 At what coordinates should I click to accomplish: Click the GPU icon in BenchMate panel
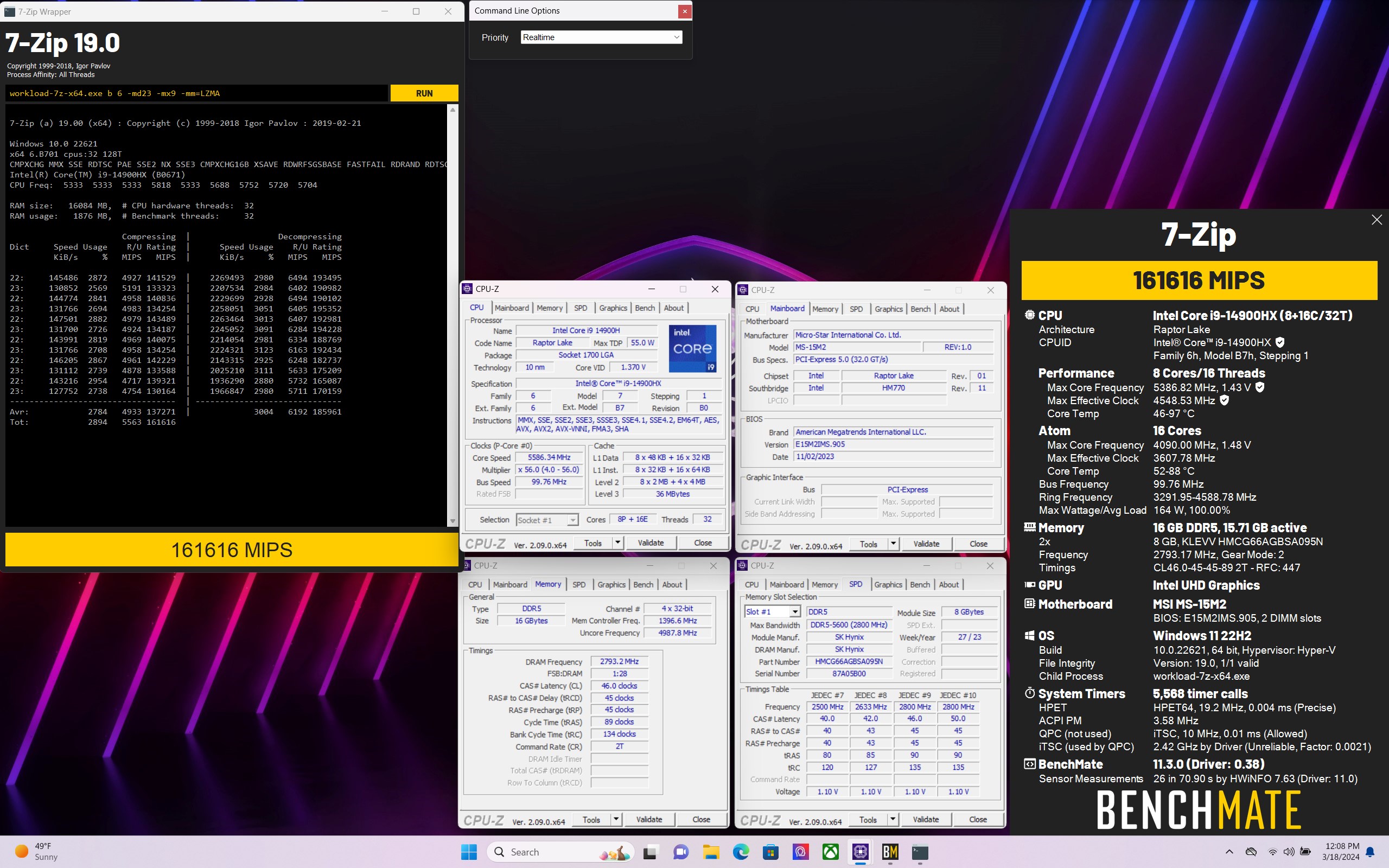coord(1030,585)
